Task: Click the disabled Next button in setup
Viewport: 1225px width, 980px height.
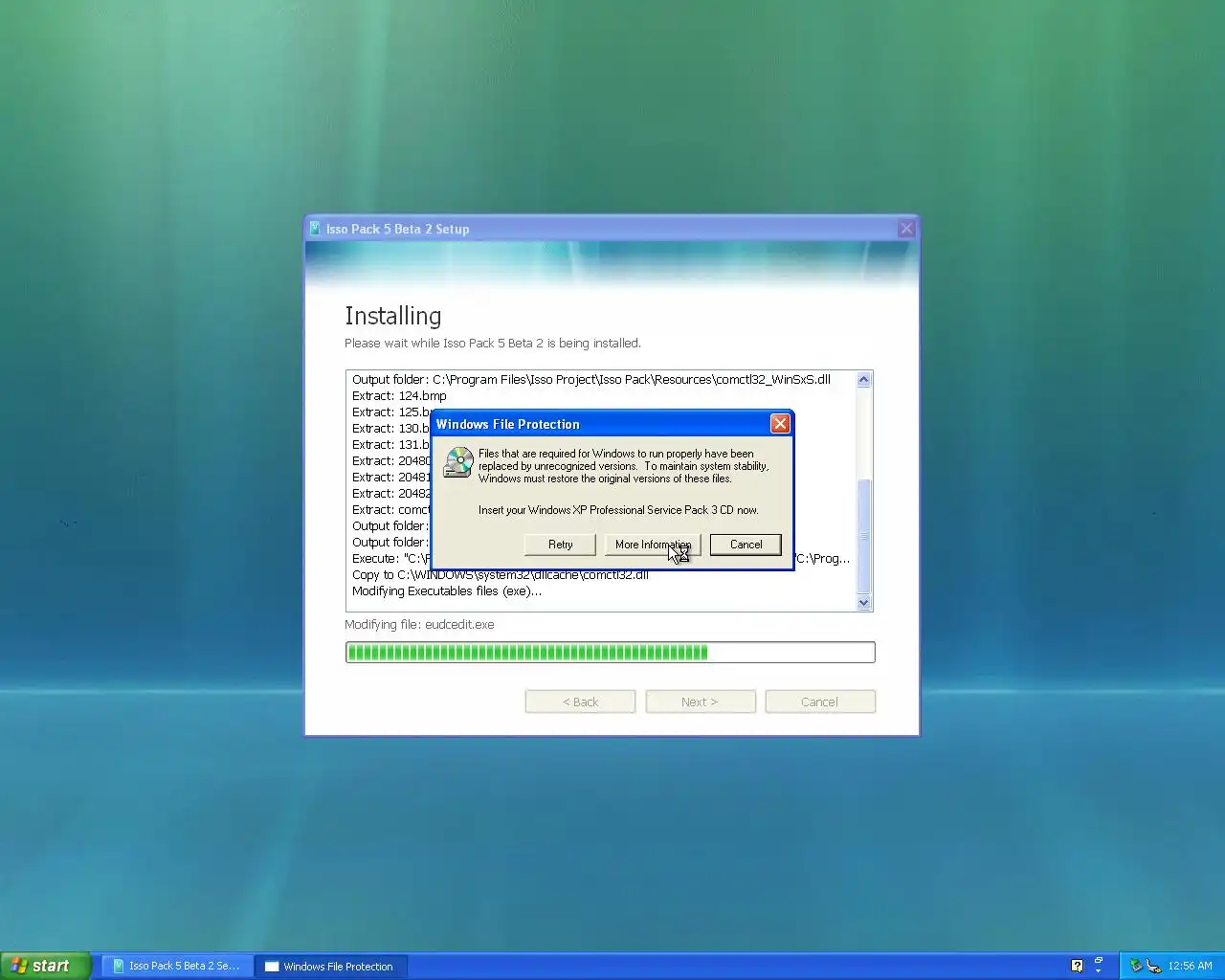Action: 701,702
